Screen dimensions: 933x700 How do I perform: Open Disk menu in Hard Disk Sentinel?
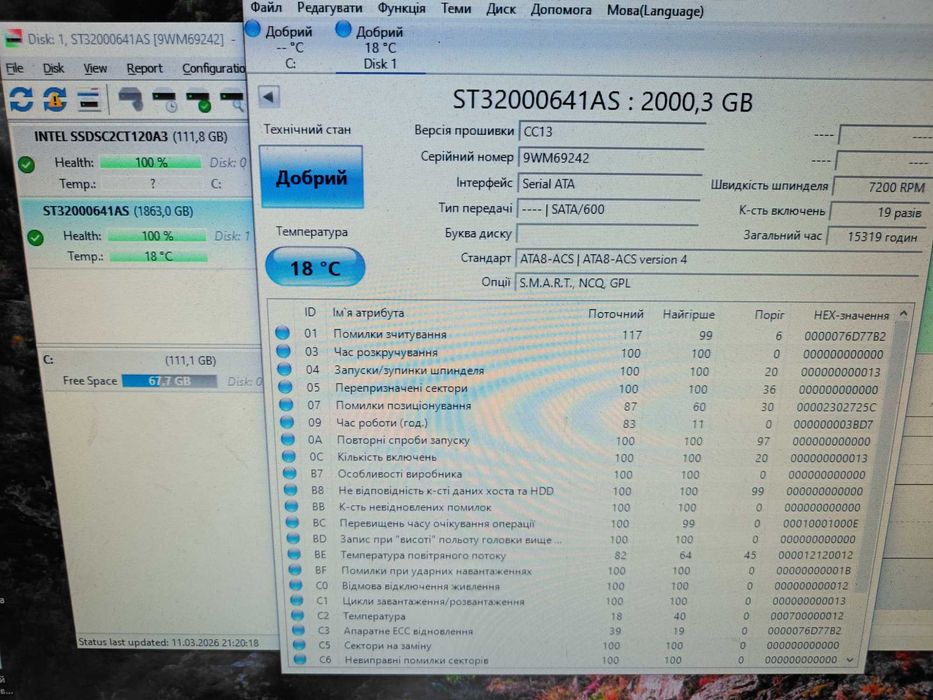pyautogui.click(x=53, y=68)
